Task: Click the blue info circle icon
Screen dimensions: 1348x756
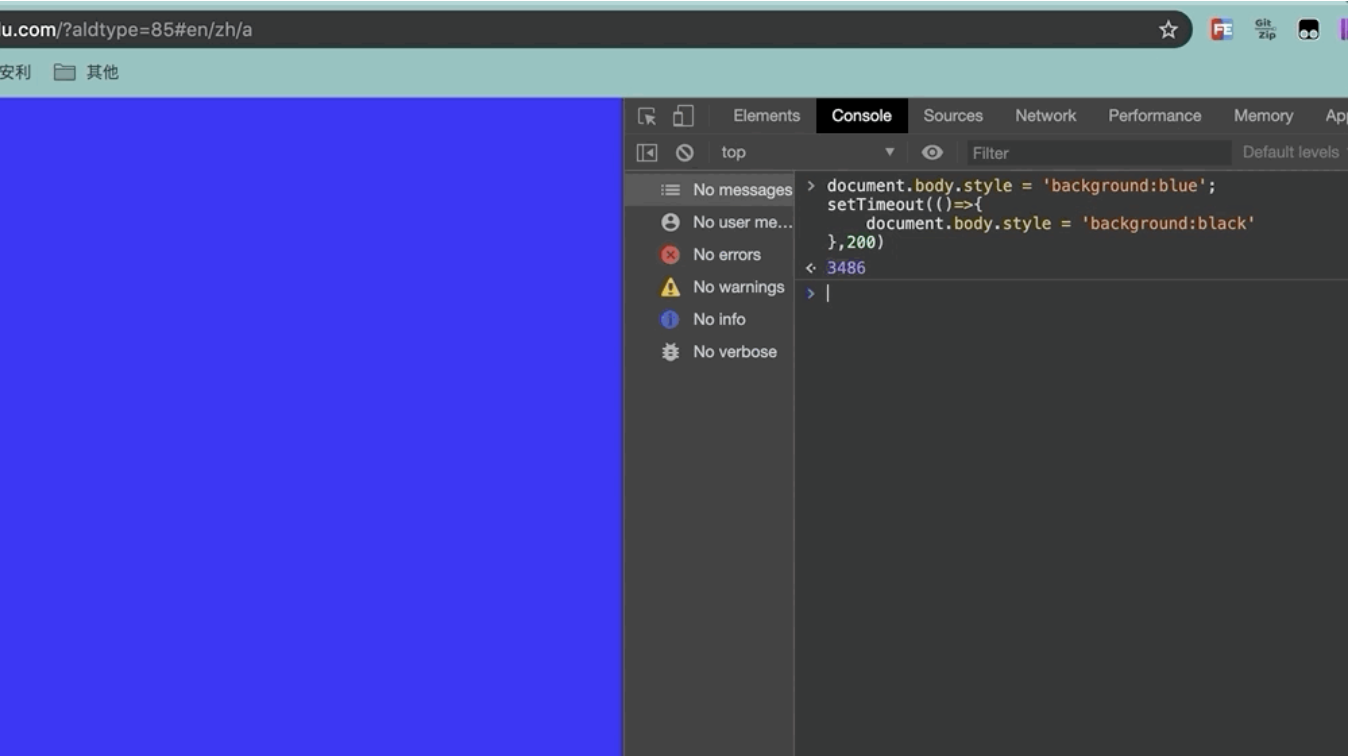Action: [x=670, y=320]
